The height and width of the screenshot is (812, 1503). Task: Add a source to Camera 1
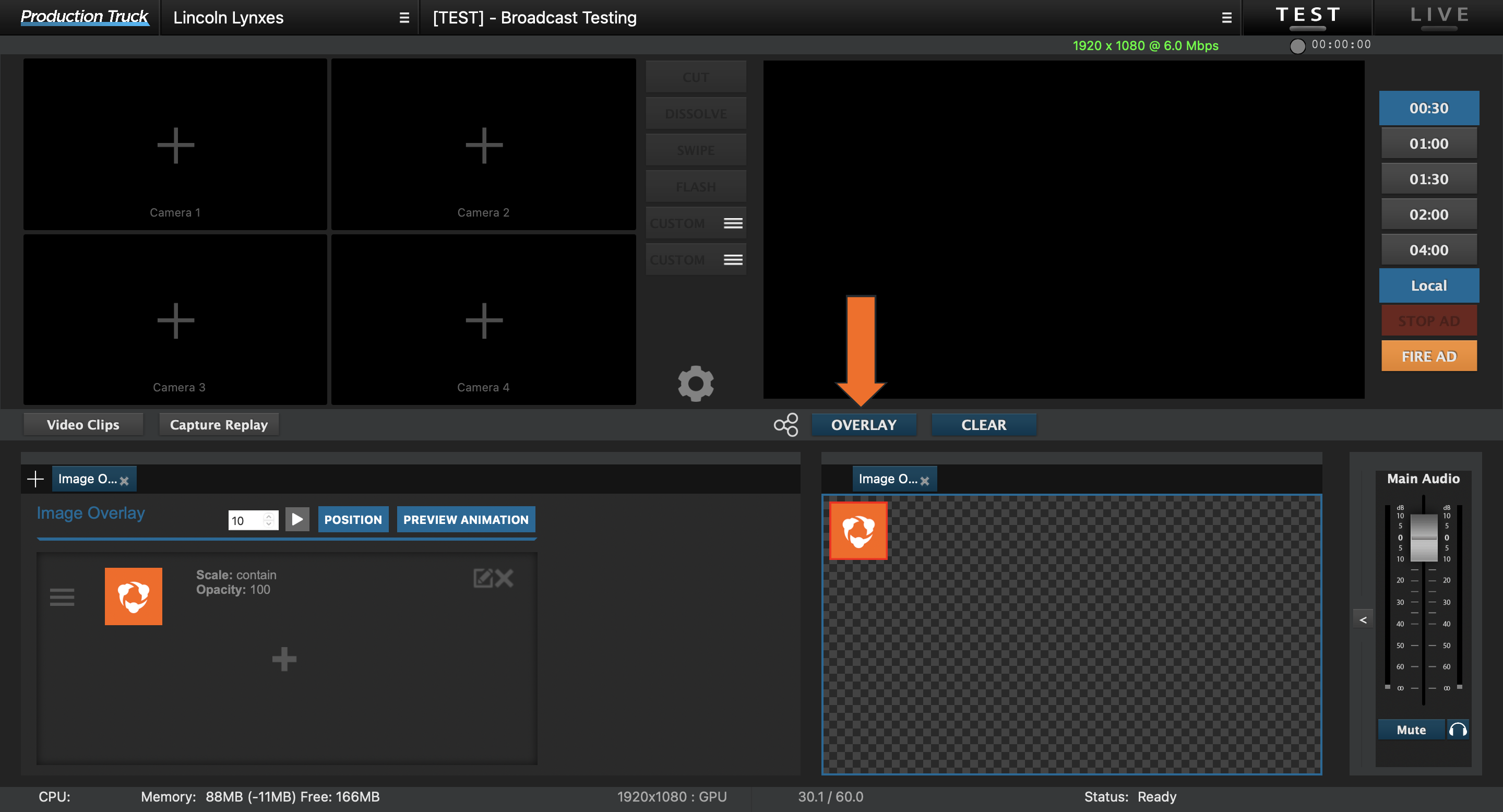[176, 145]
